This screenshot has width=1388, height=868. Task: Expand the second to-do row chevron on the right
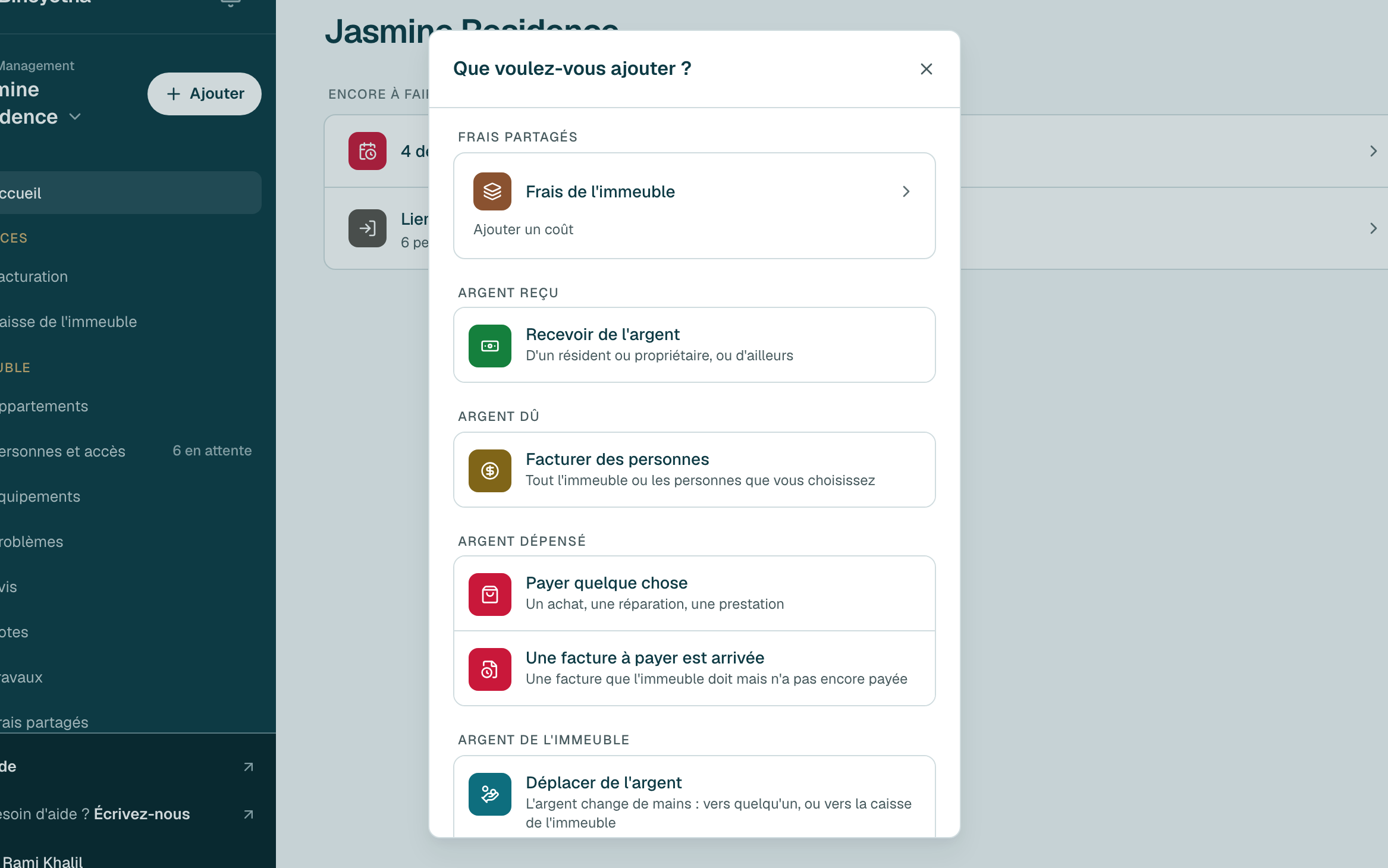[x=1373, y=228]
